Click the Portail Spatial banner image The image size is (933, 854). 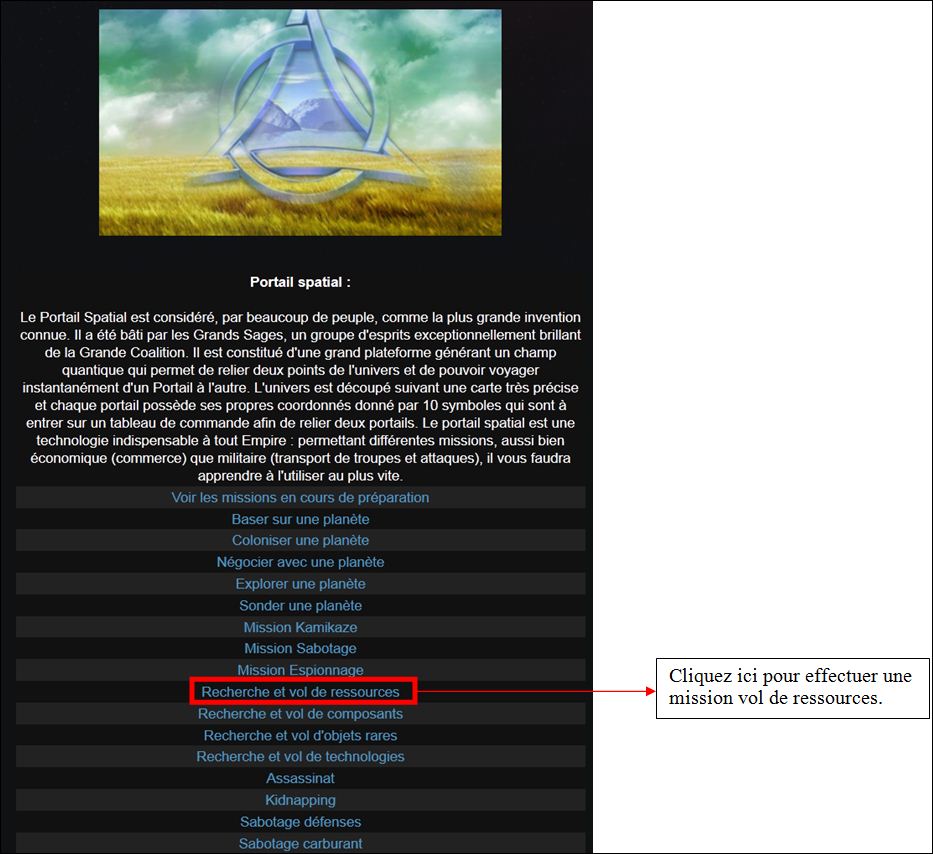coord(300,122)
